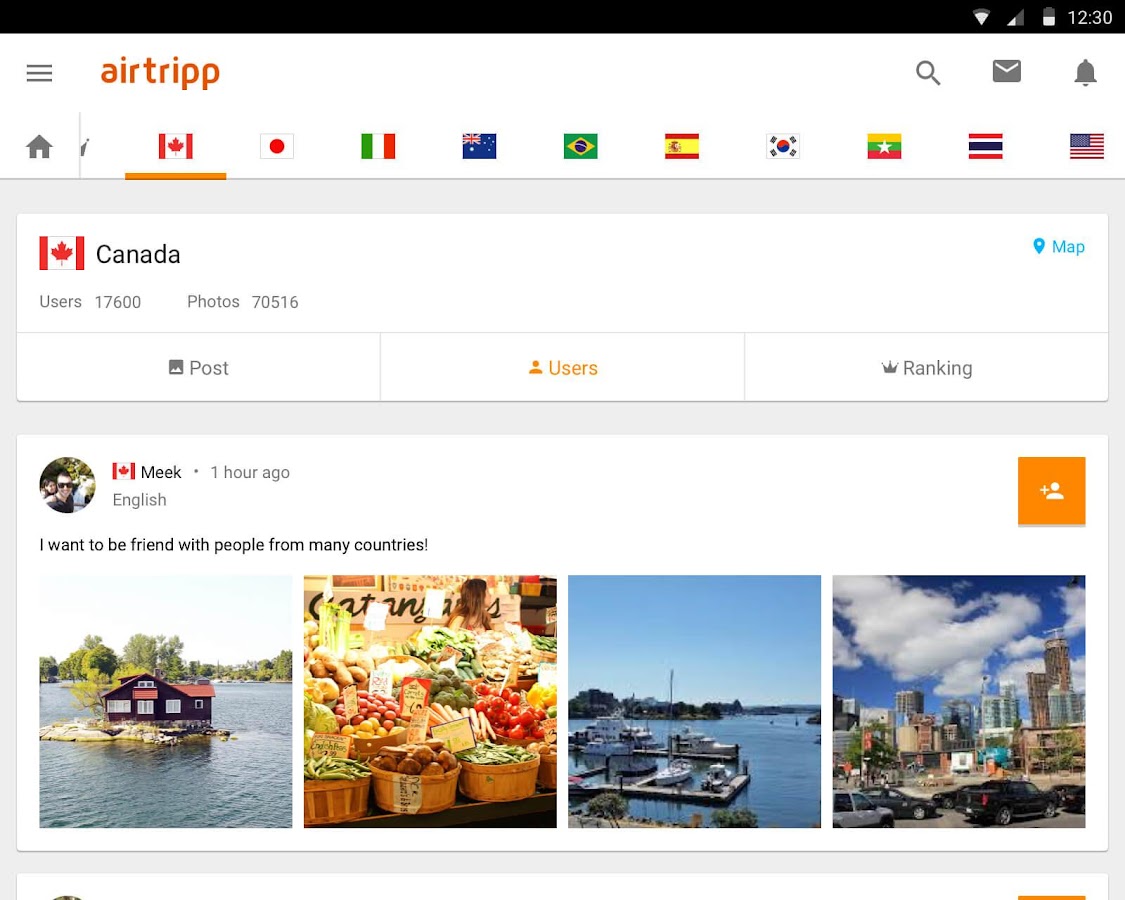Tap the '1 hour ago' timestamp
The width and height of the screenshot is (1125, 900).
250,472
